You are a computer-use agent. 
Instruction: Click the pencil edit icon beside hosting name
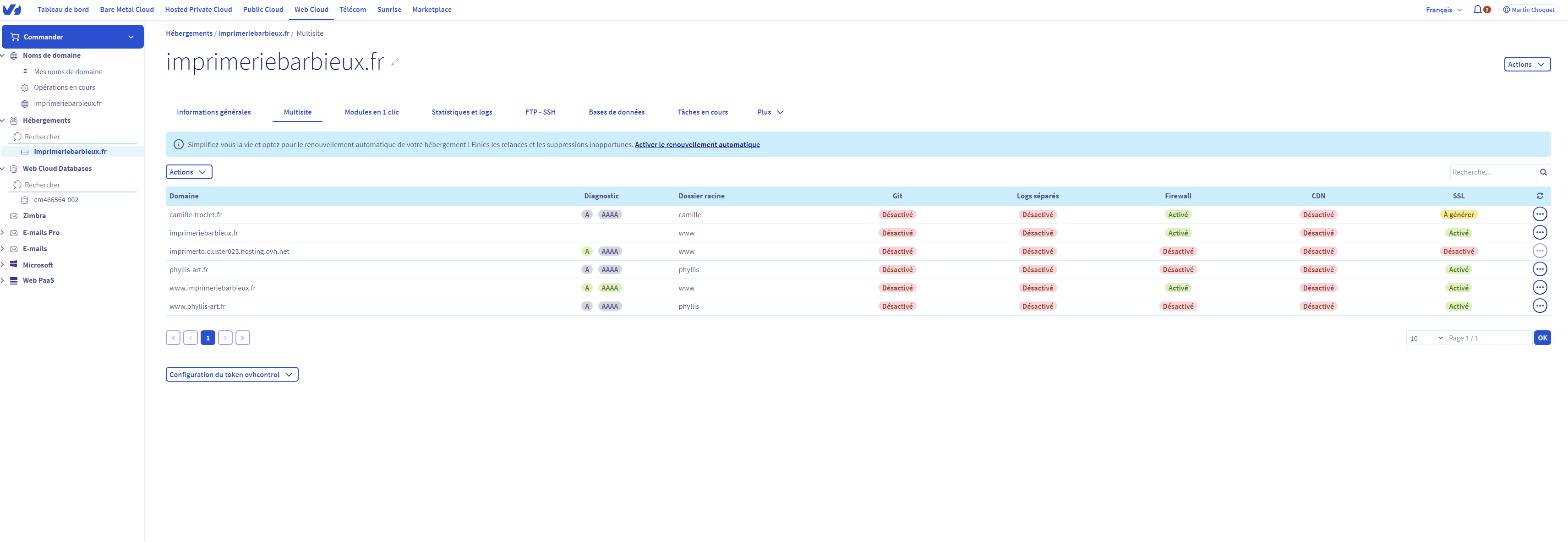395,62
